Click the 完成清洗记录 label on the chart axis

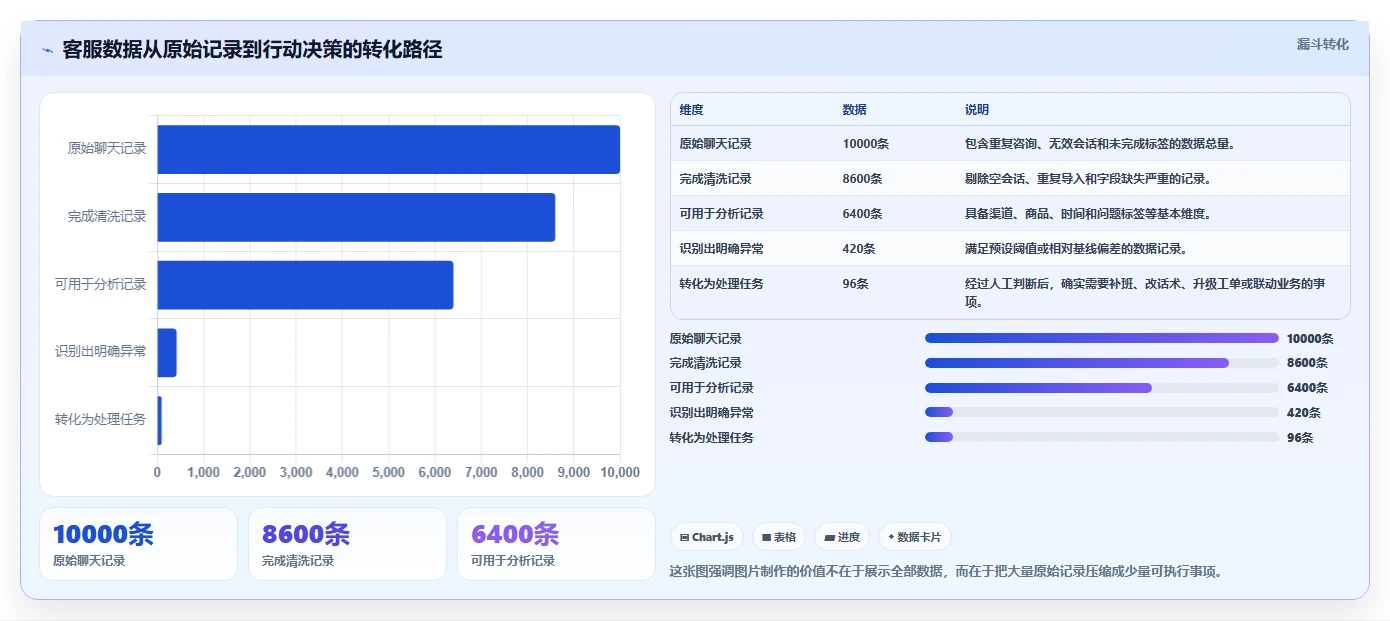107,217
